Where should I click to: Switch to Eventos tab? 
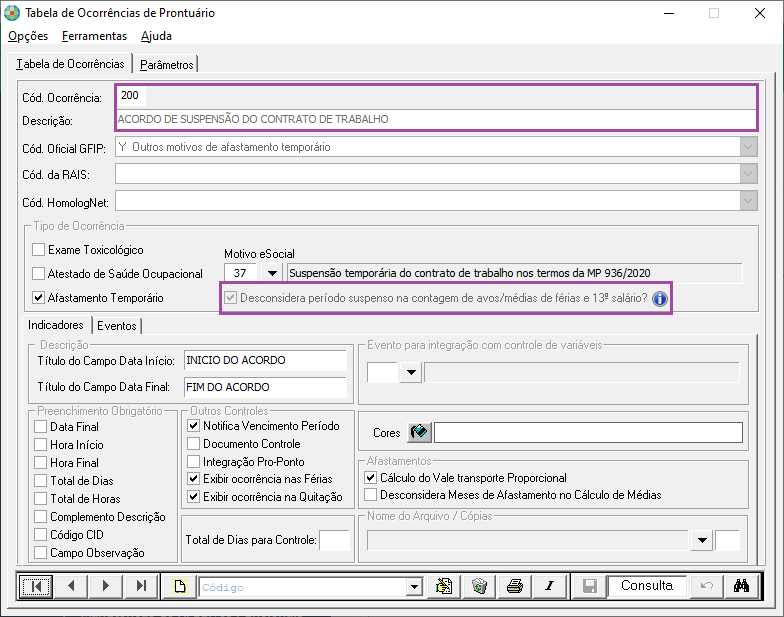coord(116,326)
